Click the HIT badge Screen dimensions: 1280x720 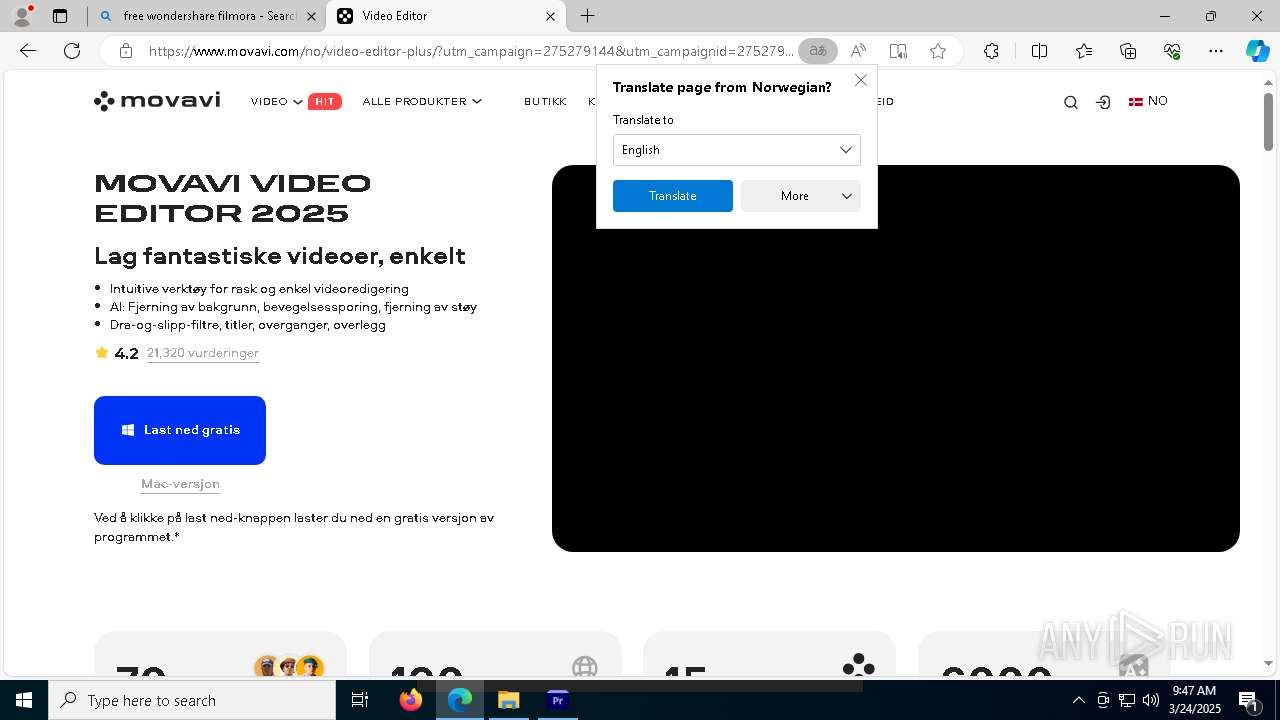(325, 101)
